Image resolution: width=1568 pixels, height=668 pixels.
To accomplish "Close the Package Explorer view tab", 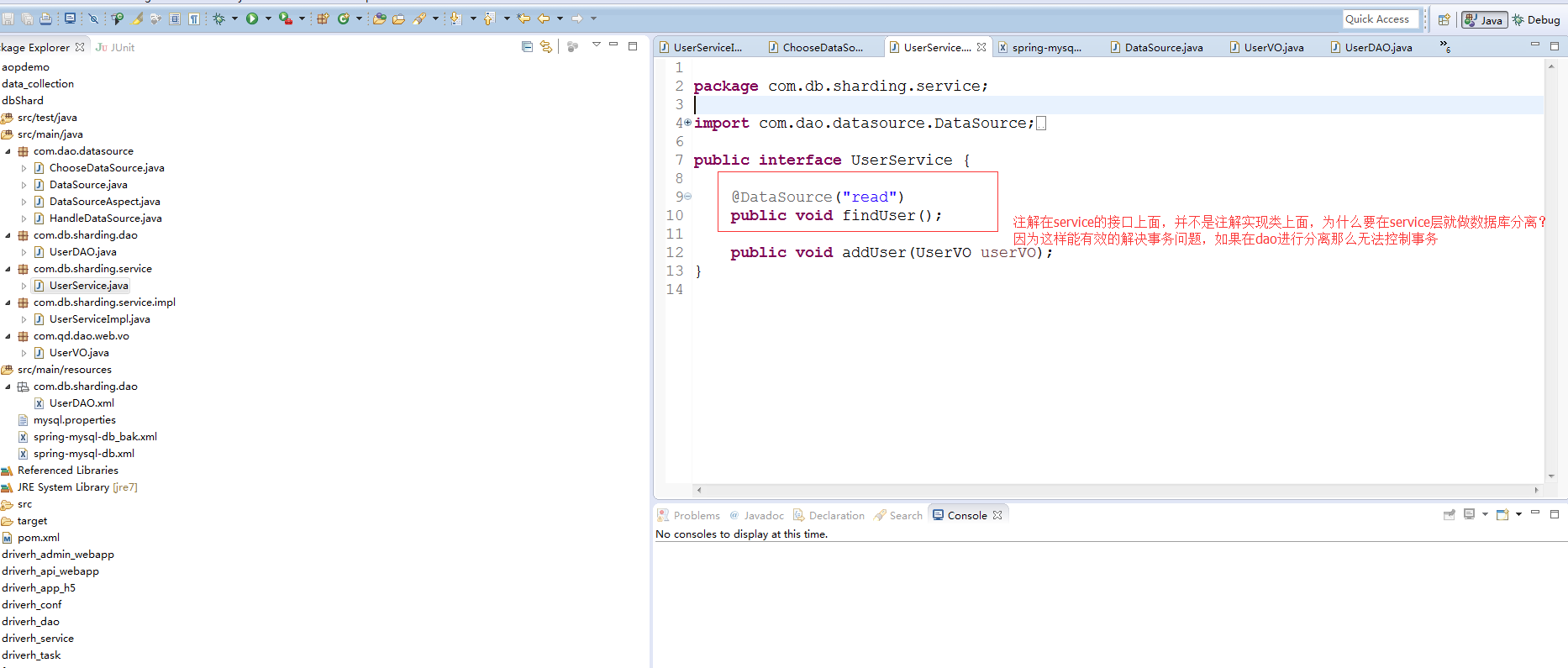I will pos(80,47).
